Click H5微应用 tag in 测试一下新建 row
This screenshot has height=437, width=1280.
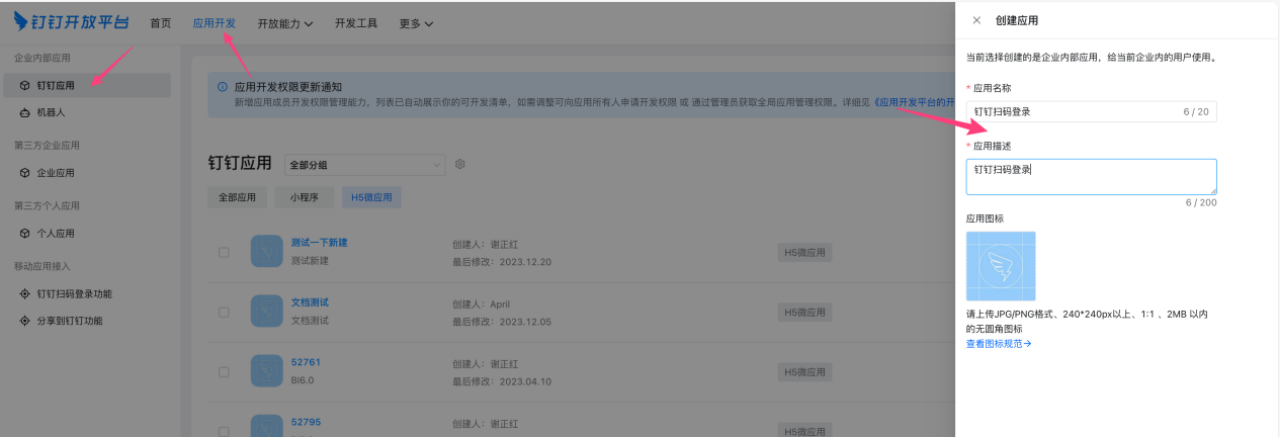tap(805, 253)
